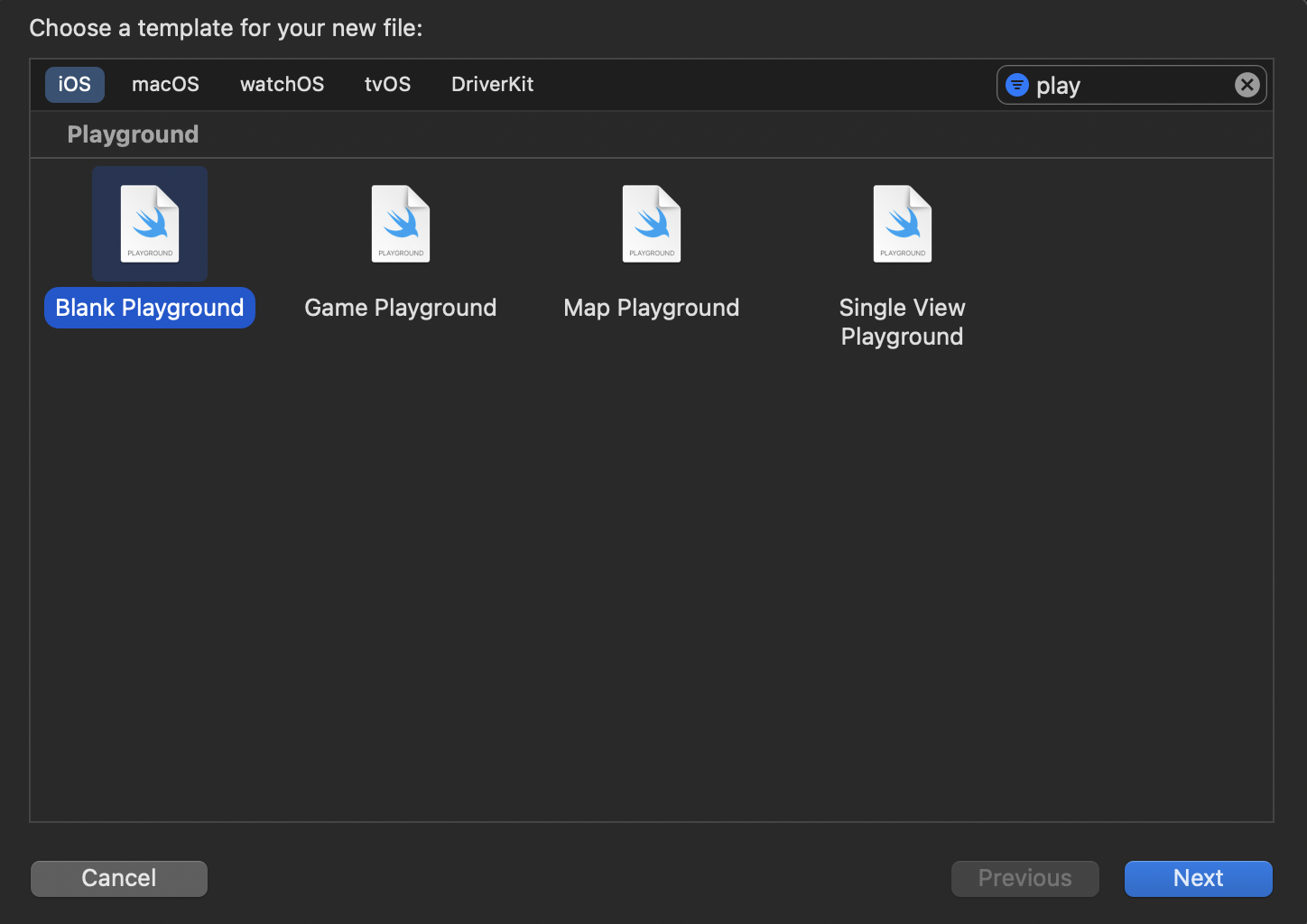Click the Playground section header
This screenshot has height=924, width=1307.
[x=133, y=134]
